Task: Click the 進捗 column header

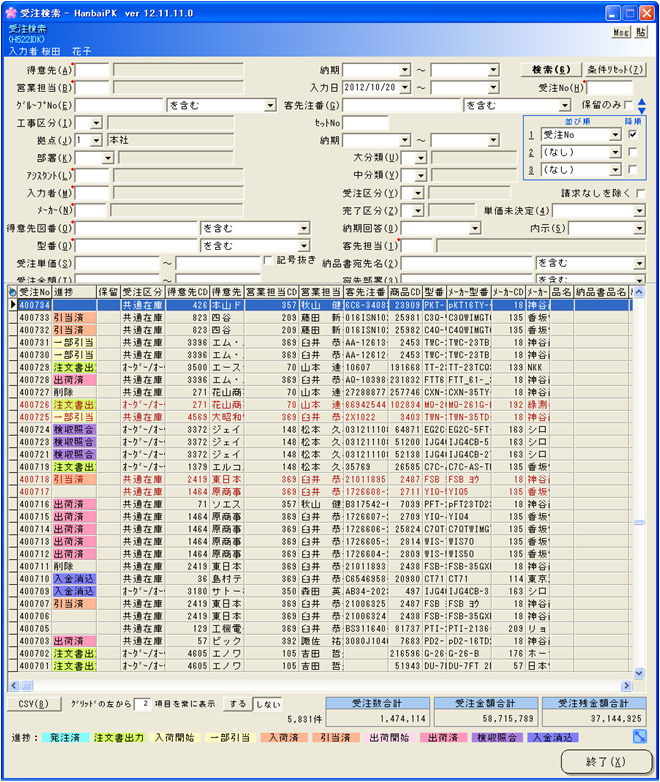Action: tap(72, 291)
